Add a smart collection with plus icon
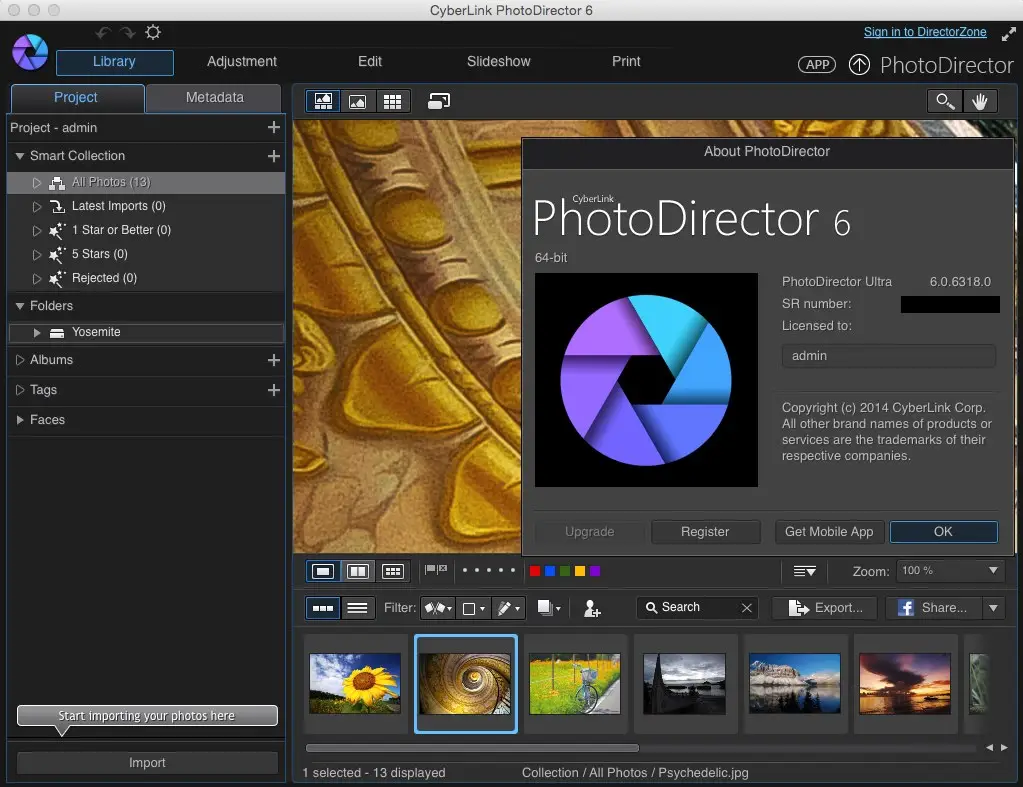Image resolution: width=1023 pixels, height=787 pixels. click(274, 156)
